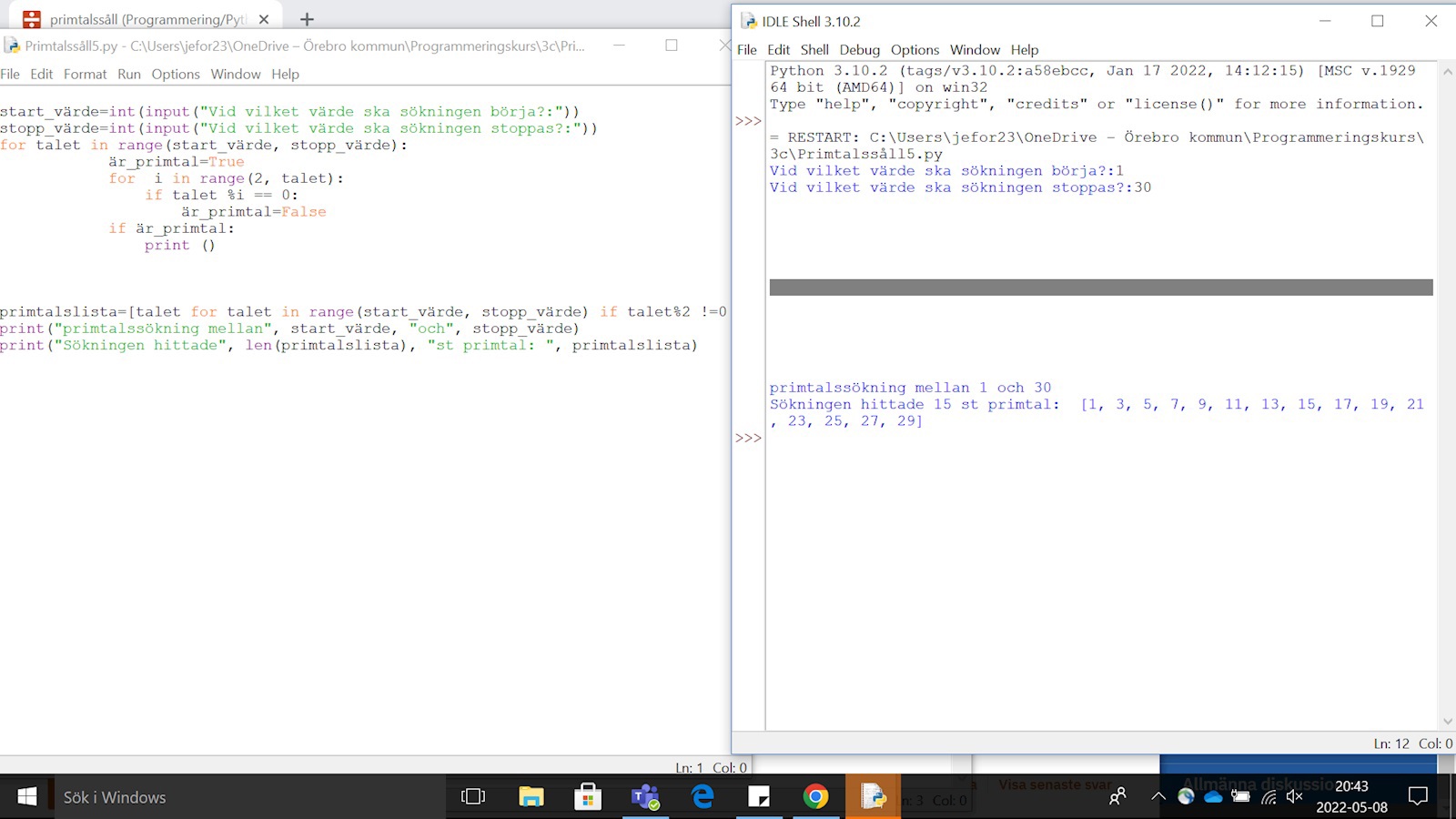Launch File Explorer from the taskbar
Image resolution: width=1456 pixels, height=819 pixels.
pos(531,797)
